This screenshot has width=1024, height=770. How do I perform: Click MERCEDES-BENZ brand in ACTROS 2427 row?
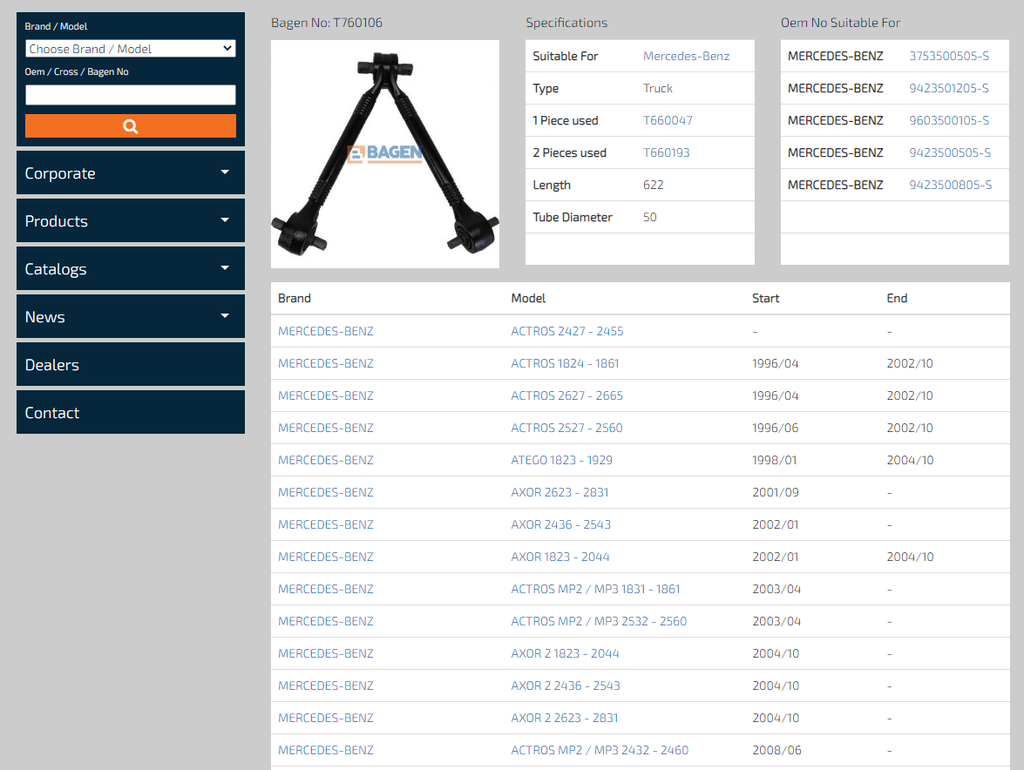pyautogui.click(x=326, y=331)
